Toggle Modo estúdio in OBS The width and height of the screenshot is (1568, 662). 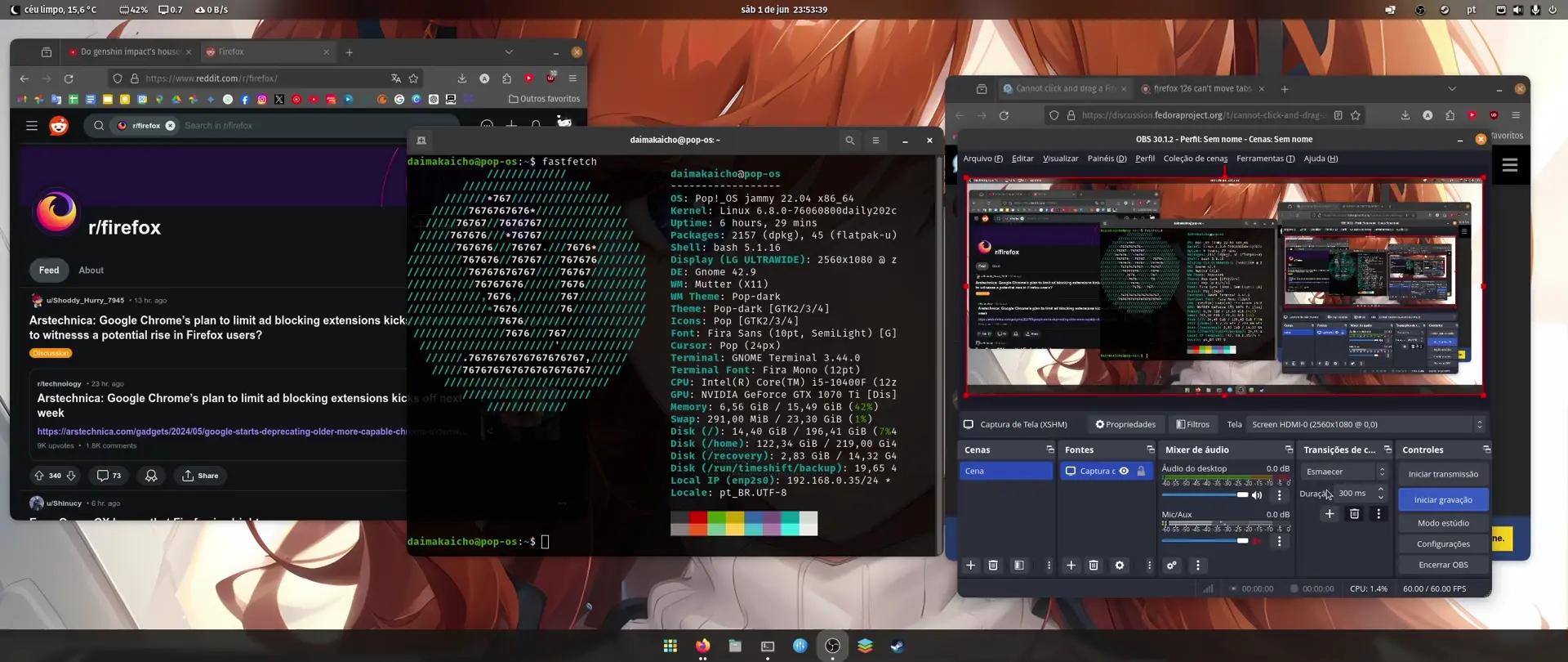[1443, 523]
